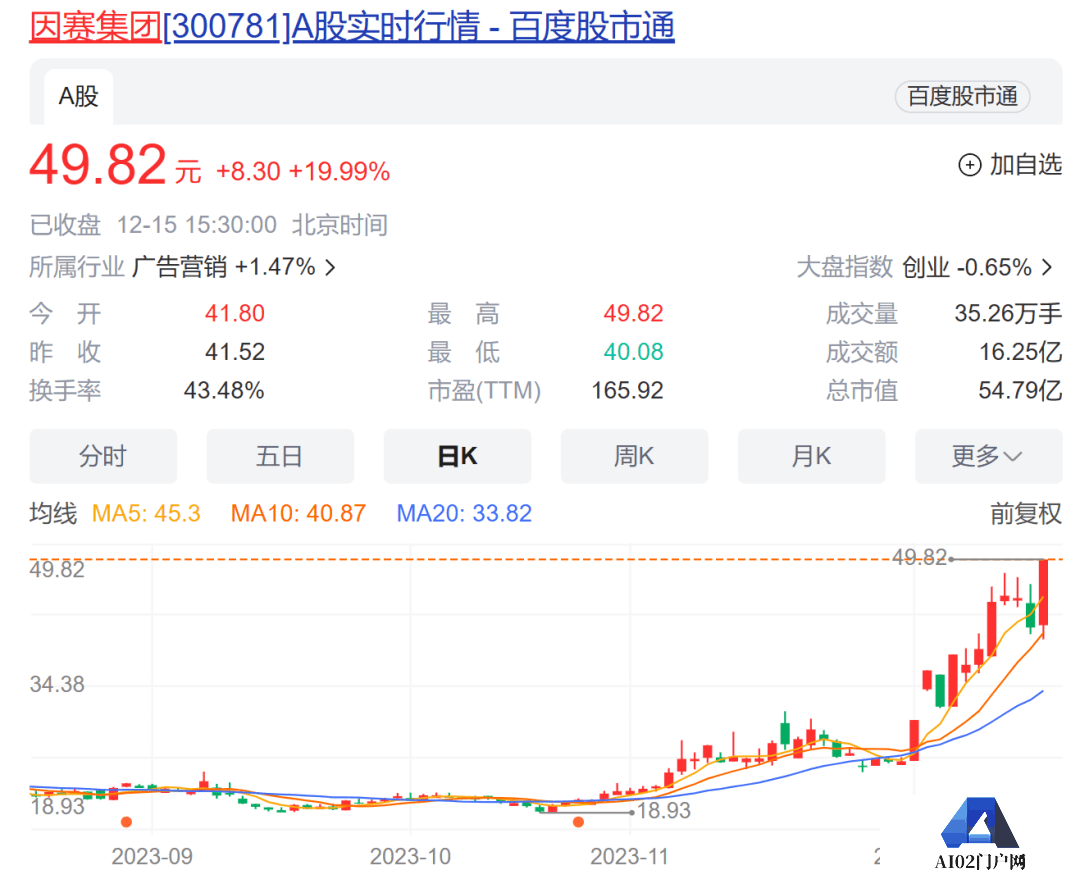This screenshot has height=870, width=1080.
Task: Click the MA5: 45.3 indicator label
Action: click(x=146, y=513)
